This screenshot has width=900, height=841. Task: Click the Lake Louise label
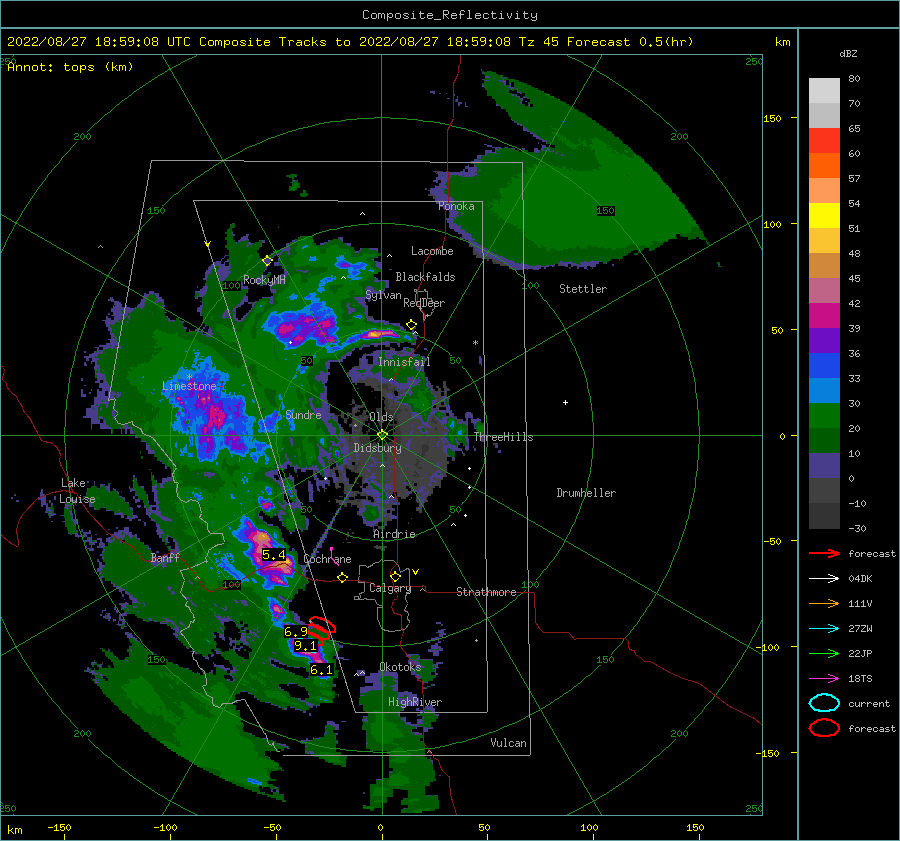pos(77,491)
